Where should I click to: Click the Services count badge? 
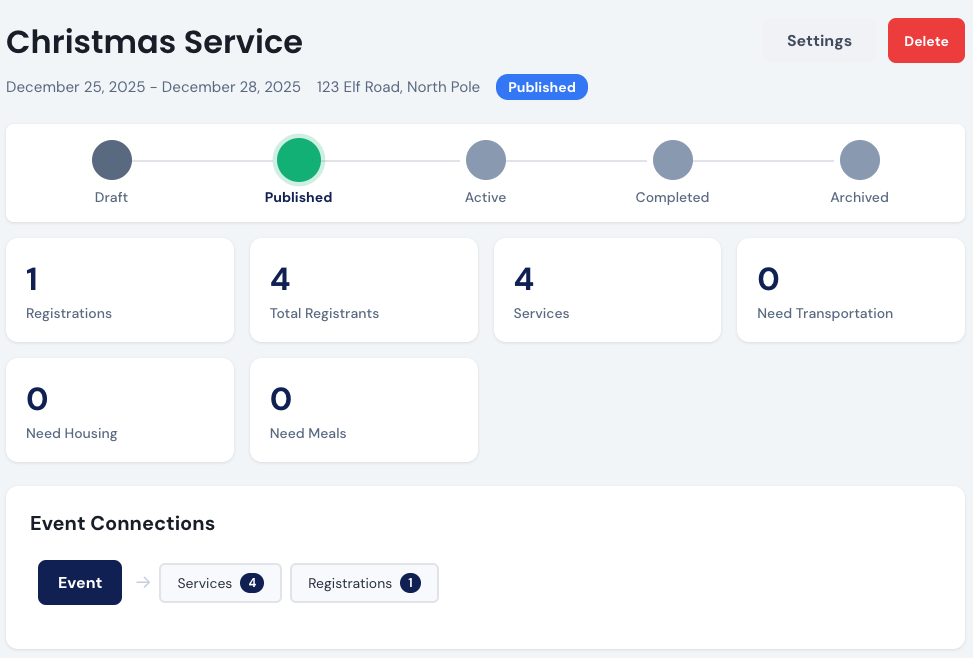coord(252,583)
